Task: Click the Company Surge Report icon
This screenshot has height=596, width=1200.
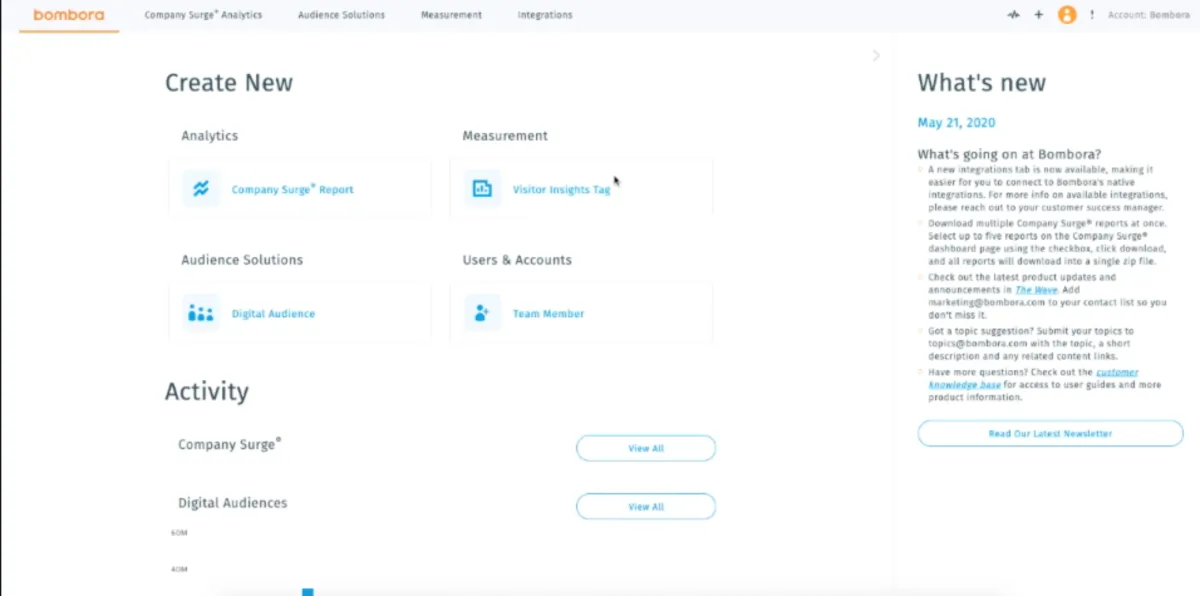Action: click(201, 189)
